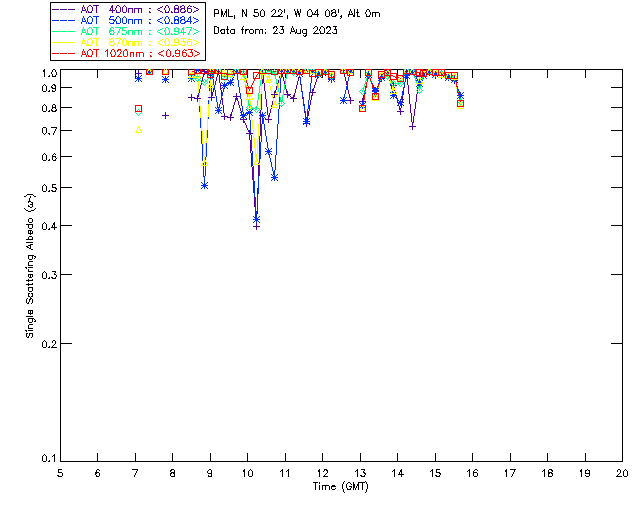
Task: Click the x-axis tick label 20
Action: 622,473
